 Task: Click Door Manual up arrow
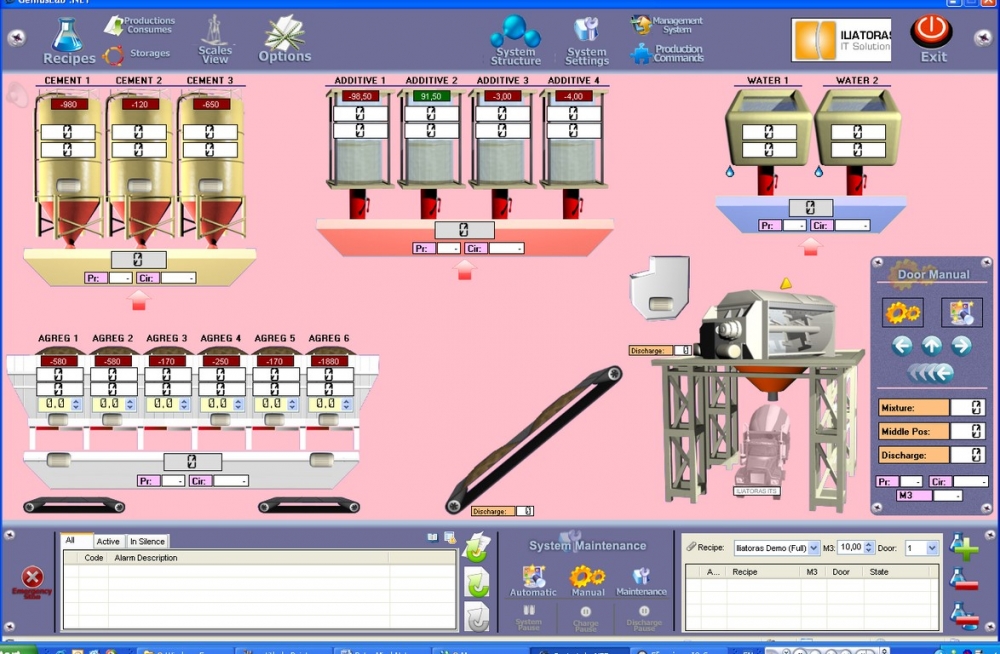[932, 346]
